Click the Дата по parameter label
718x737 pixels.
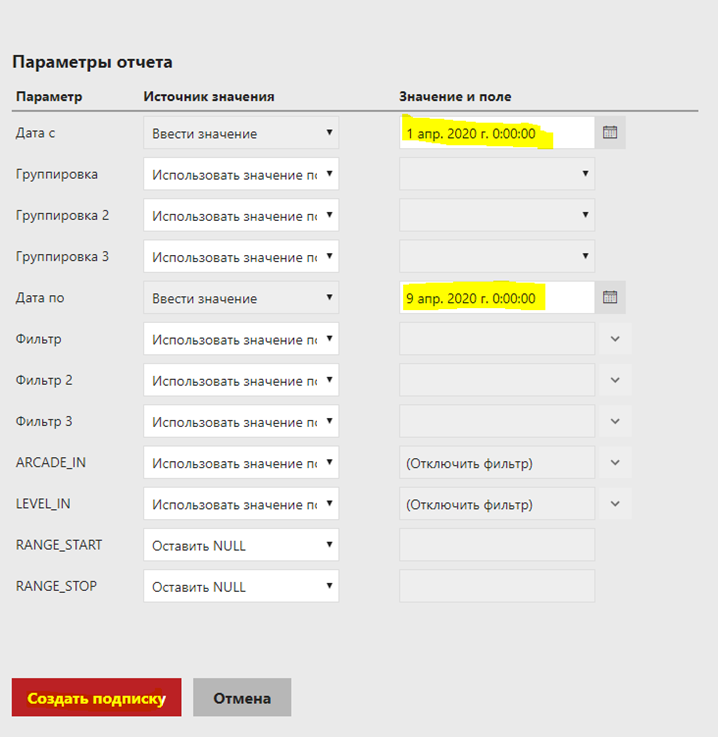[x=40, y=298]
